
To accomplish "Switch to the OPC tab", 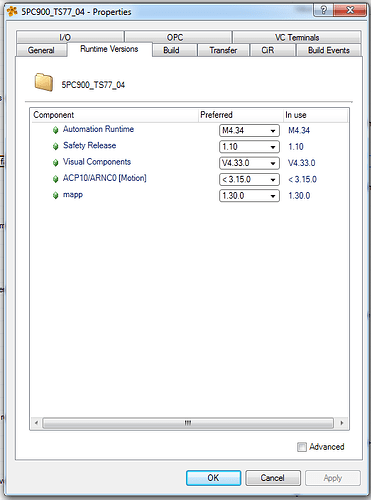I will tap(178, 37).
